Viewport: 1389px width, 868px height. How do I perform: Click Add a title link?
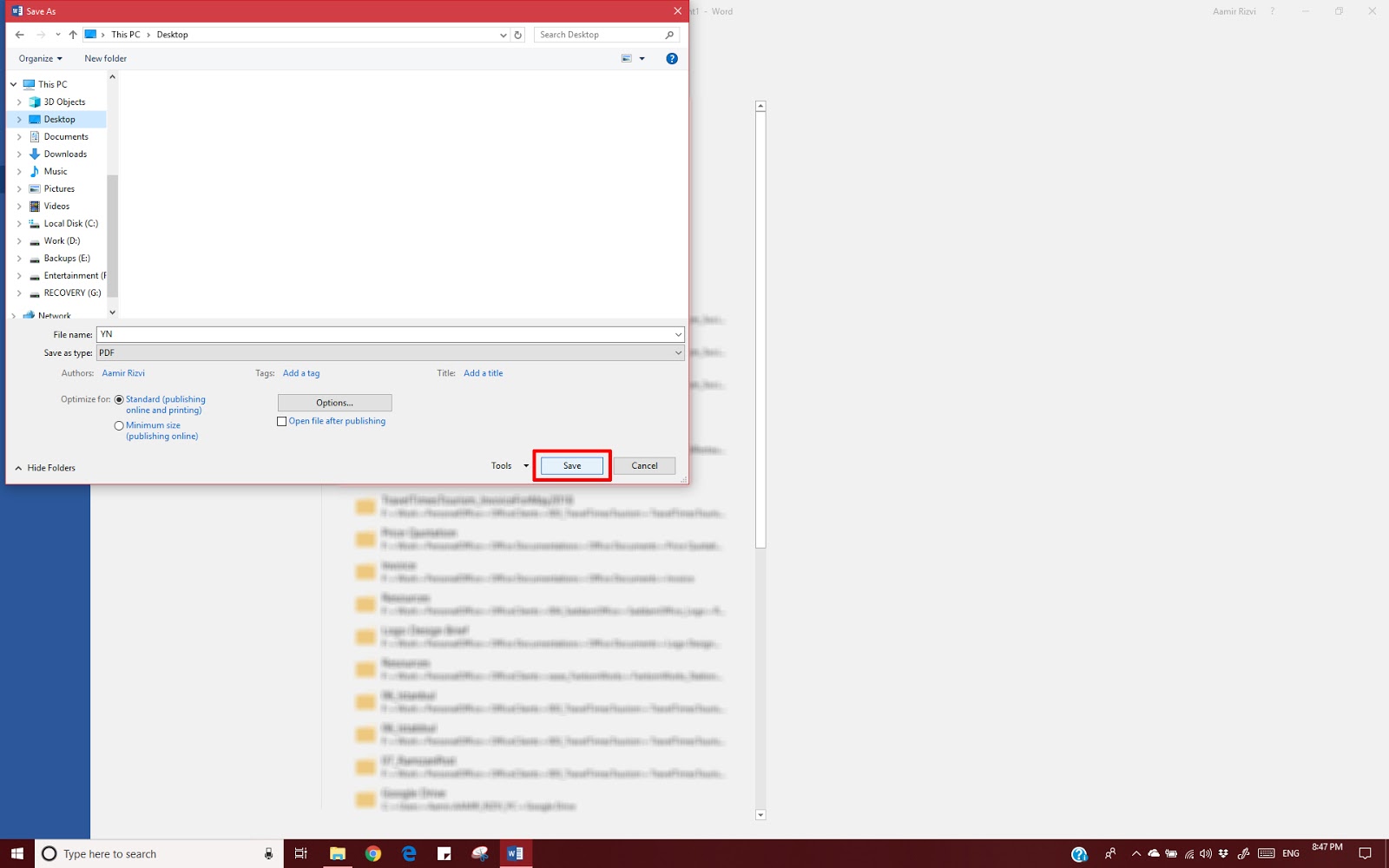tap(483, 373)
